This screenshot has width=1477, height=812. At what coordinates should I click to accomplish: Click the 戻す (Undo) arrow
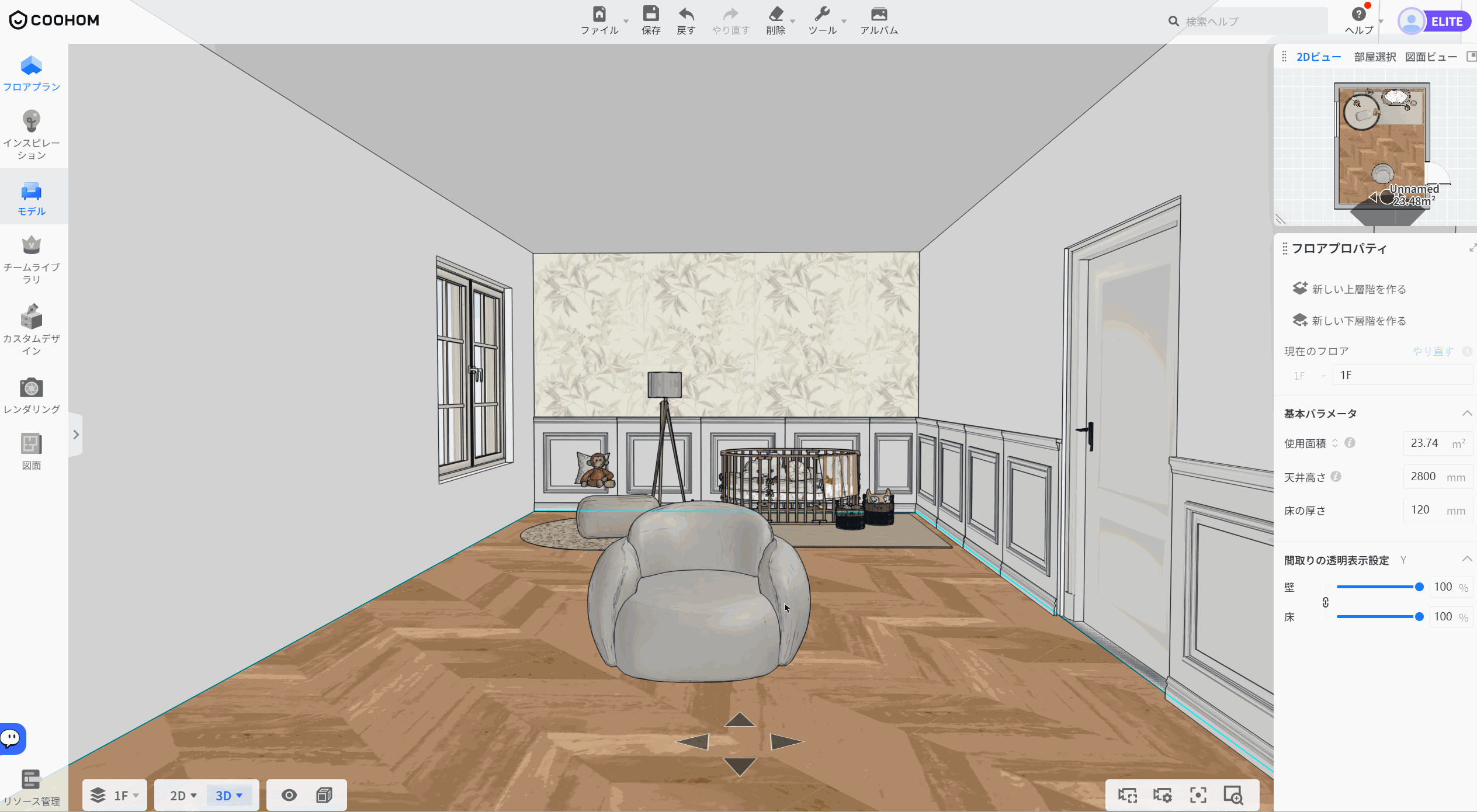tap(687, 13)
